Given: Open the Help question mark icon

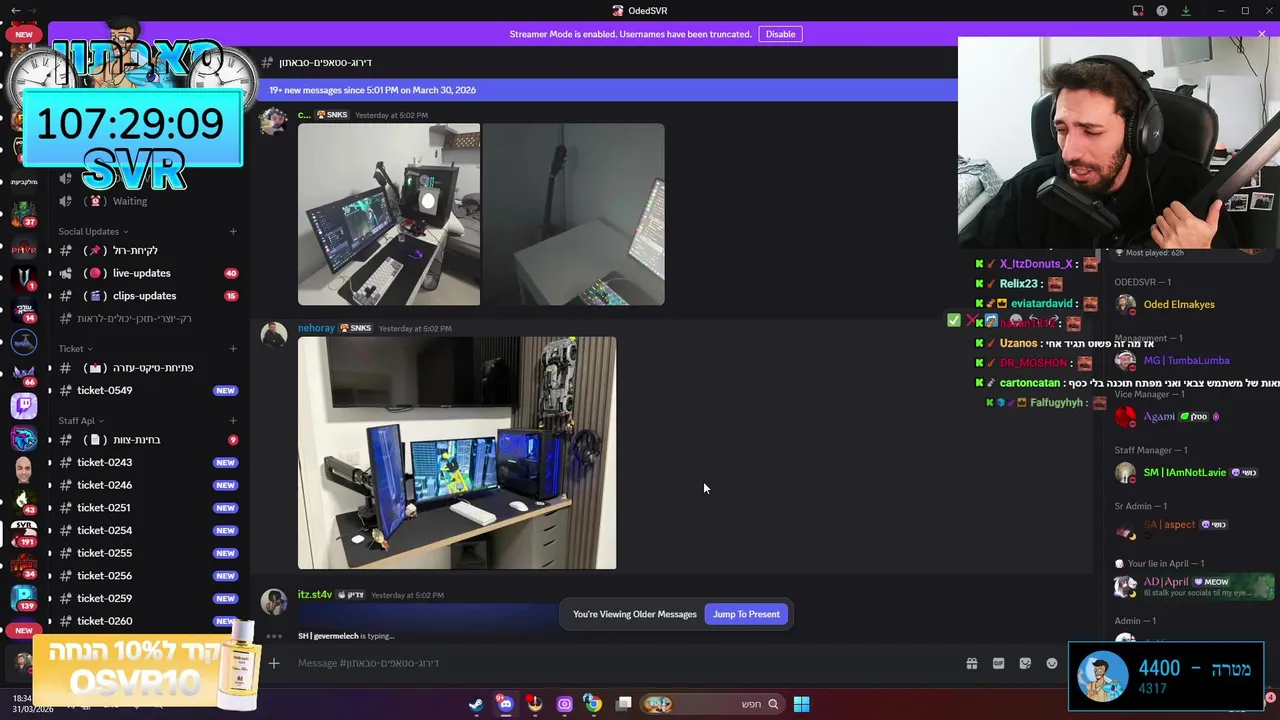Looking at the screenshot, I should point(1162,11).
